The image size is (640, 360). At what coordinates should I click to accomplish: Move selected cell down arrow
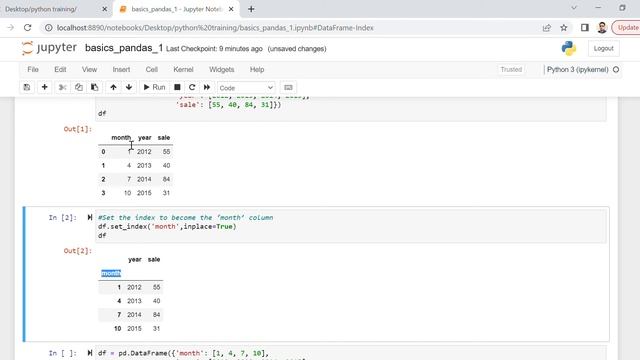(x=129, y=87)
